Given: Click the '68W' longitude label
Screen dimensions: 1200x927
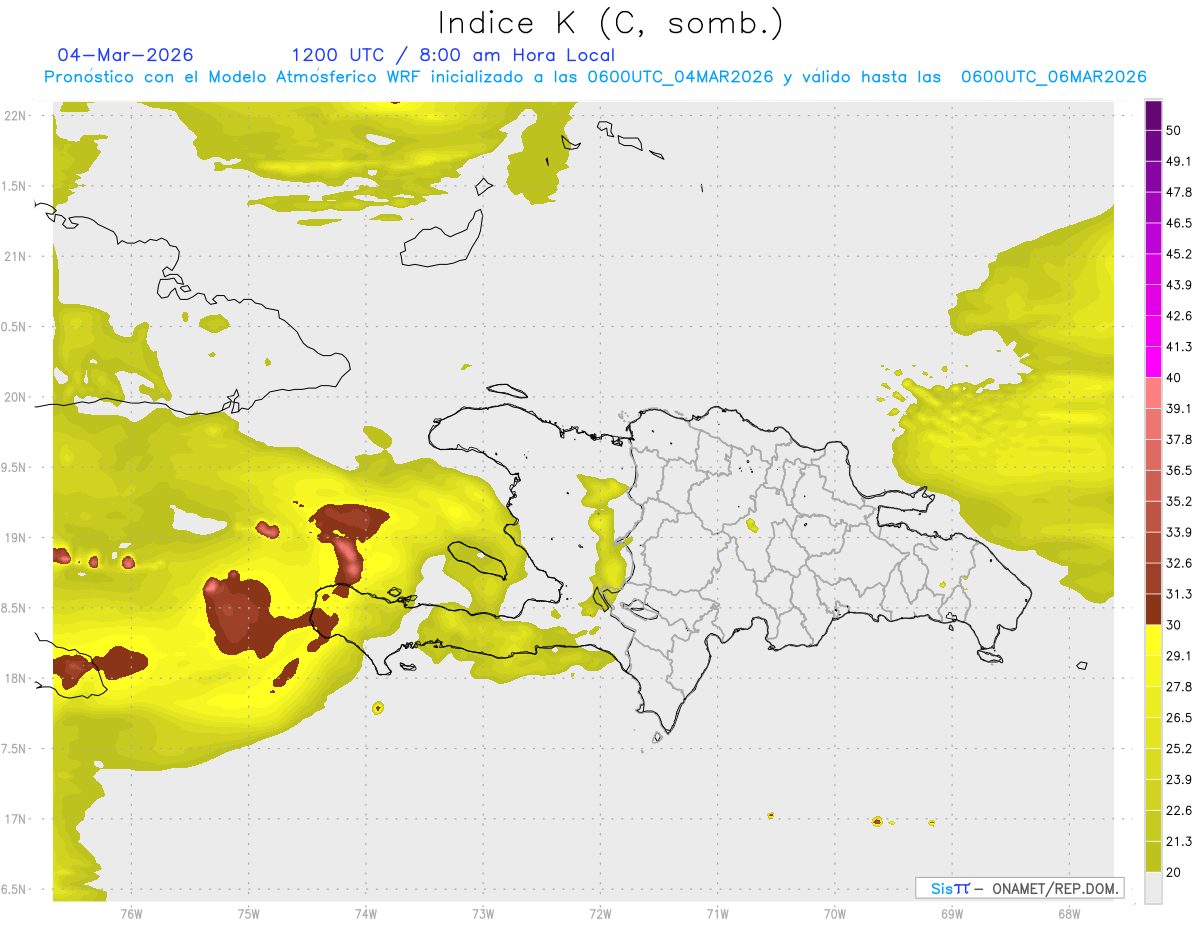Looking at the screenshot, I should point(1069,914).
